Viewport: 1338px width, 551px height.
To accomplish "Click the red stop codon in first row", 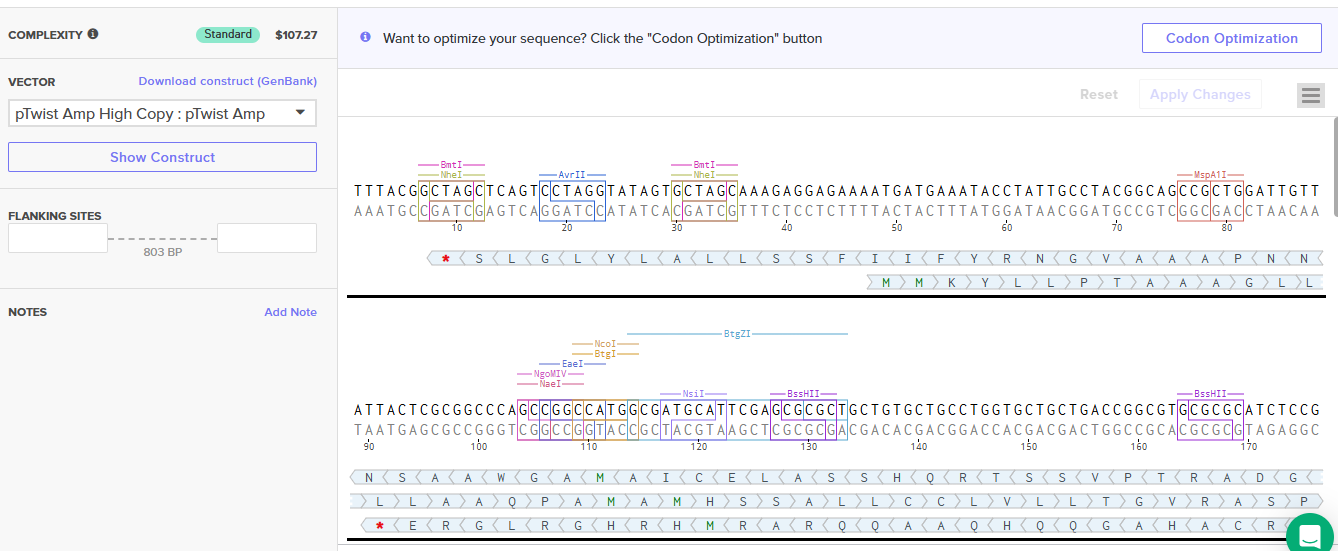I will point(446,259).
